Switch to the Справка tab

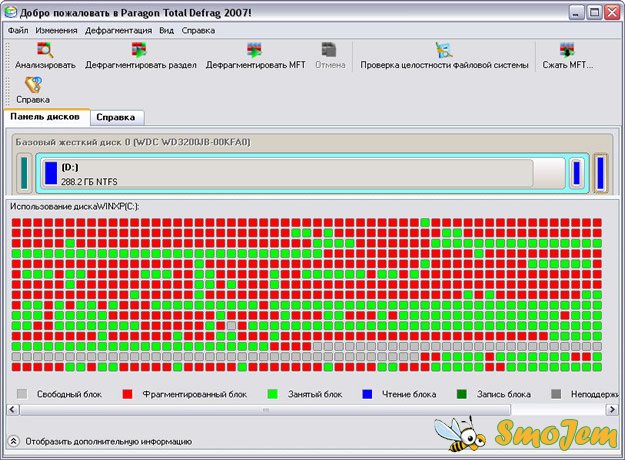tap(116, 118)
